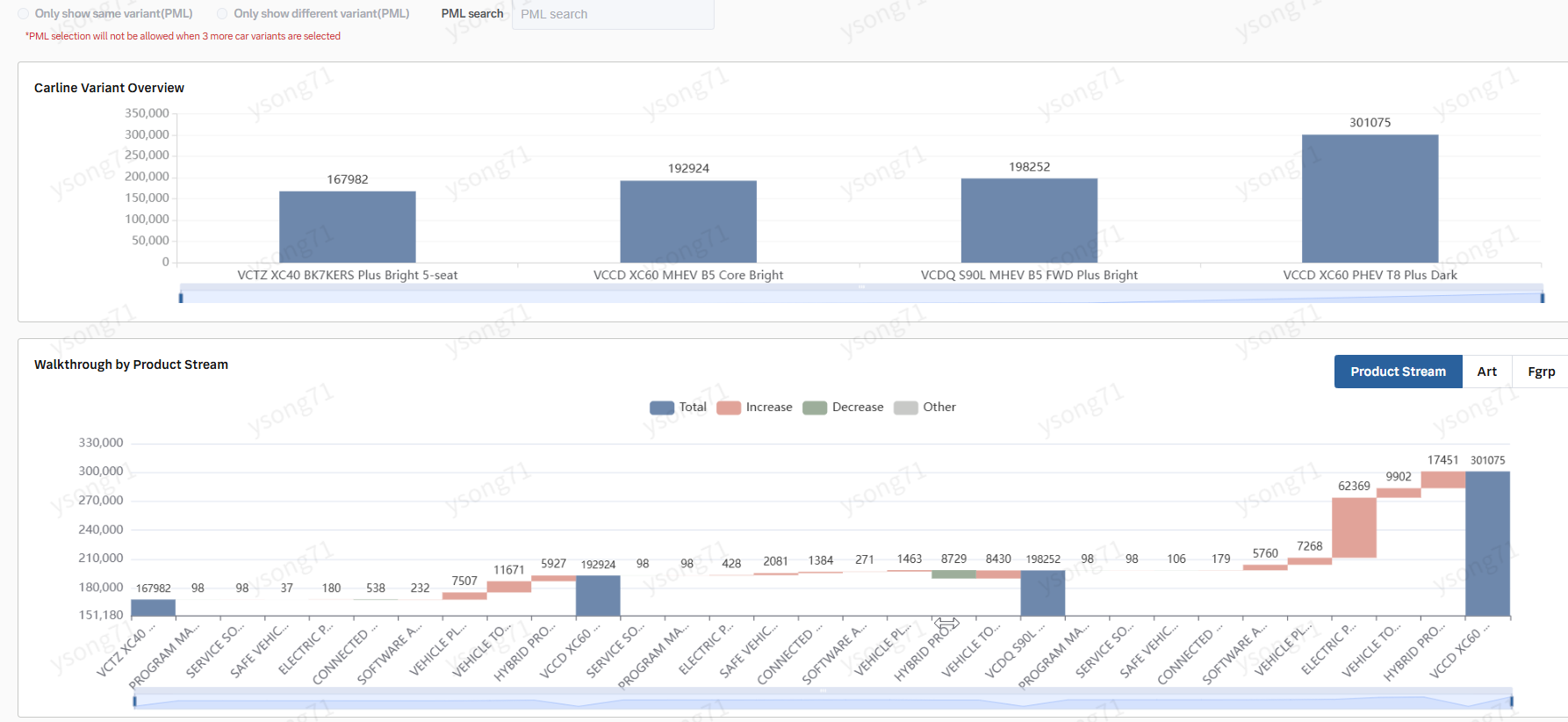This screenshot has height=722, width=1568.
Task: Select the VCCD XC60 MHEV B5 Core Bright bar
Action: 688,221
